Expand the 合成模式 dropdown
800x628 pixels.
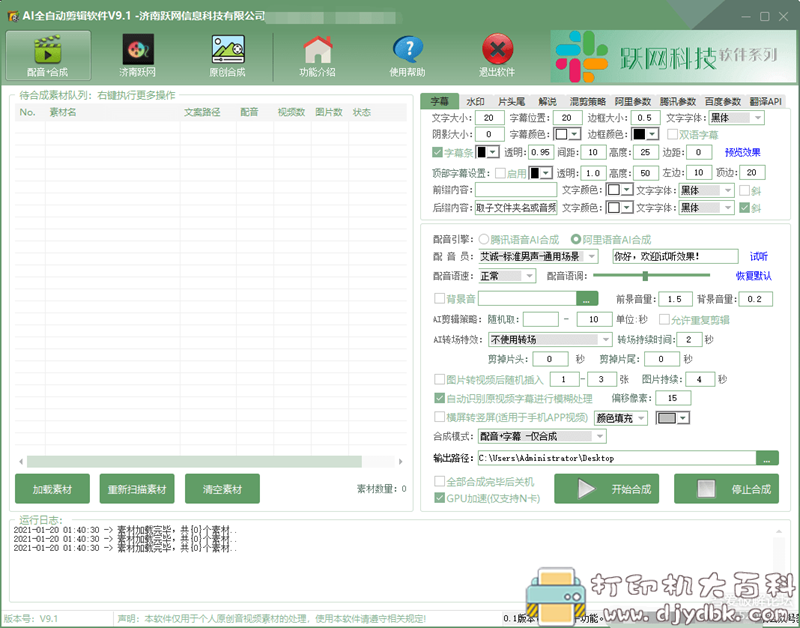click(542, 436)
